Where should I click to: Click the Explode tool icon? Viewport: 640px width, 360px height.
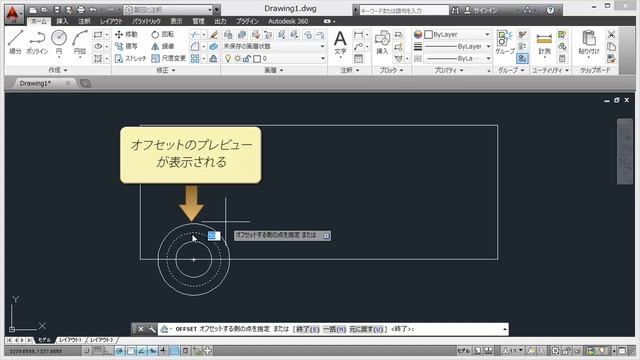click(x=213, y=47)
